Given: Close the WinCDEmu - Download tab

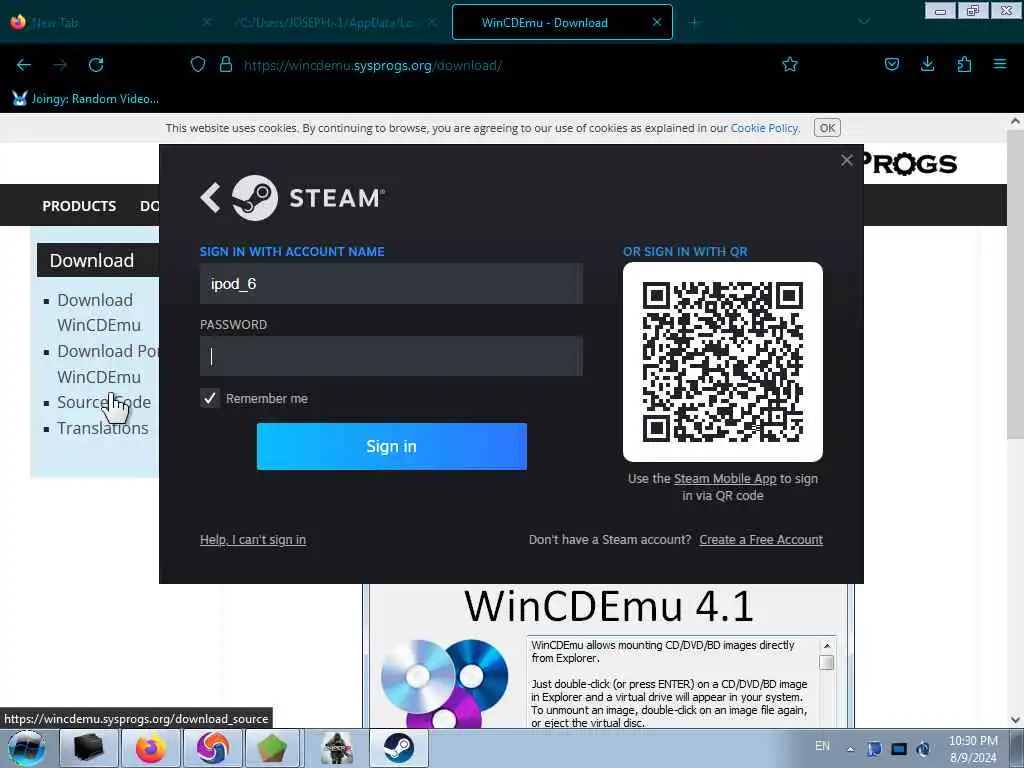Looking at the screenshot, I should (657, 22).
